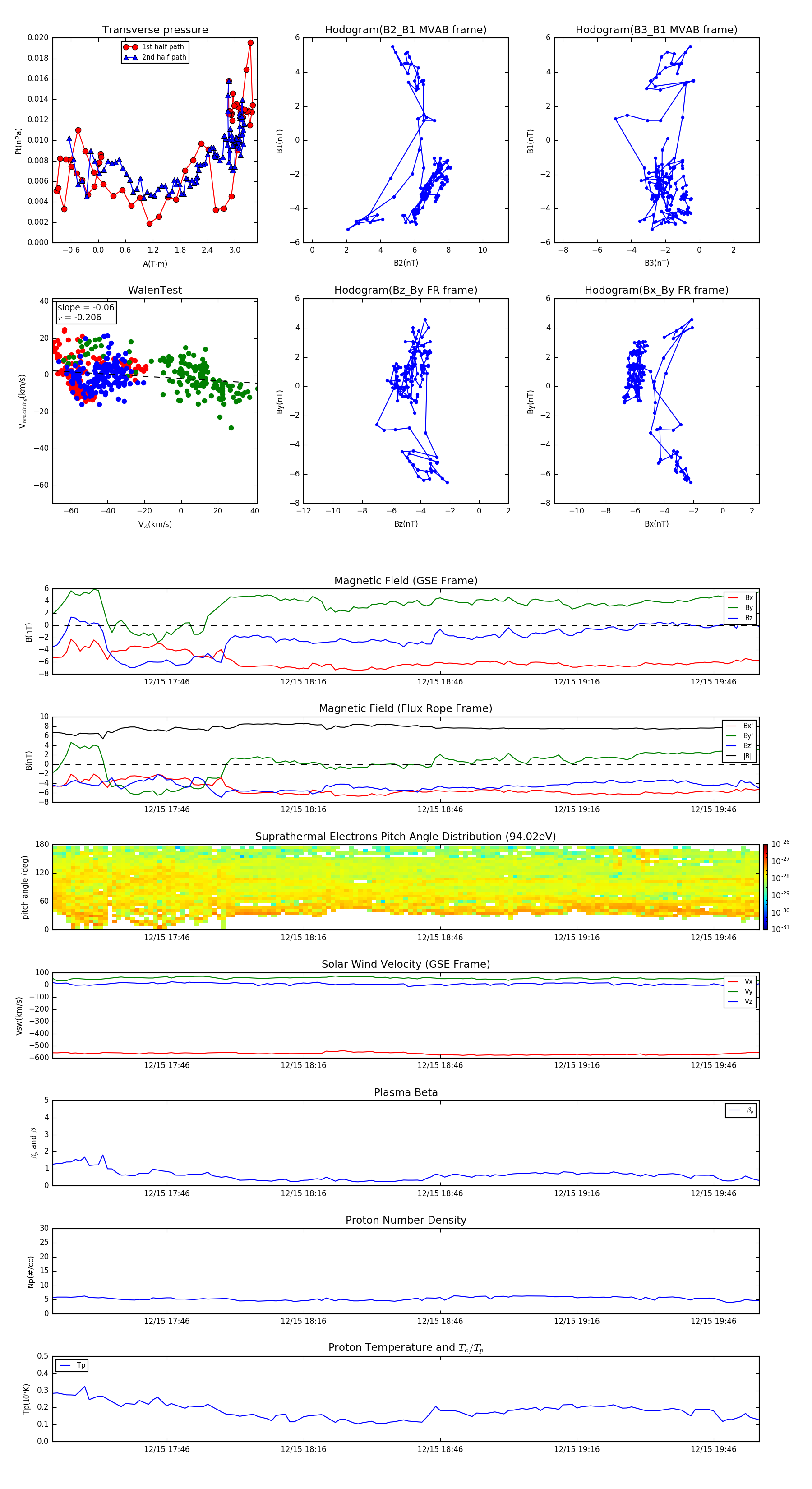
Task: Click the 'pitch angle (deg)' axis label
Action: (x=25, y=887)
